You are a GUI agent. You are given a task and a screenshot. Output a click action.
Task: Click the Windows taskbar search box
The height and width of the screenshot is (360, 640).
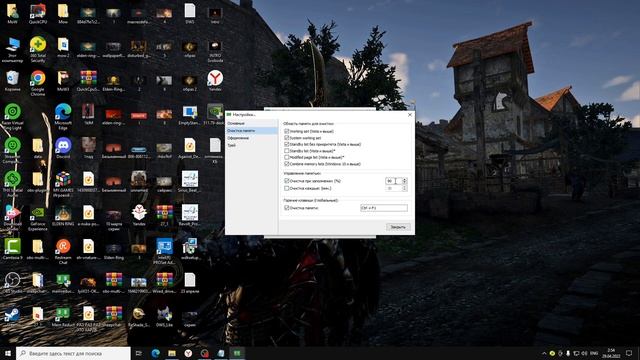(x=73, y=353)
